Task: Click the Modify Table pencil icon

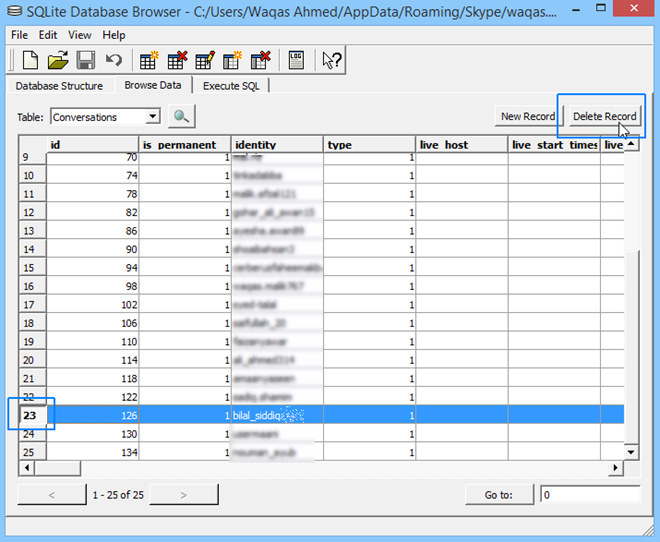Action: 205,60
